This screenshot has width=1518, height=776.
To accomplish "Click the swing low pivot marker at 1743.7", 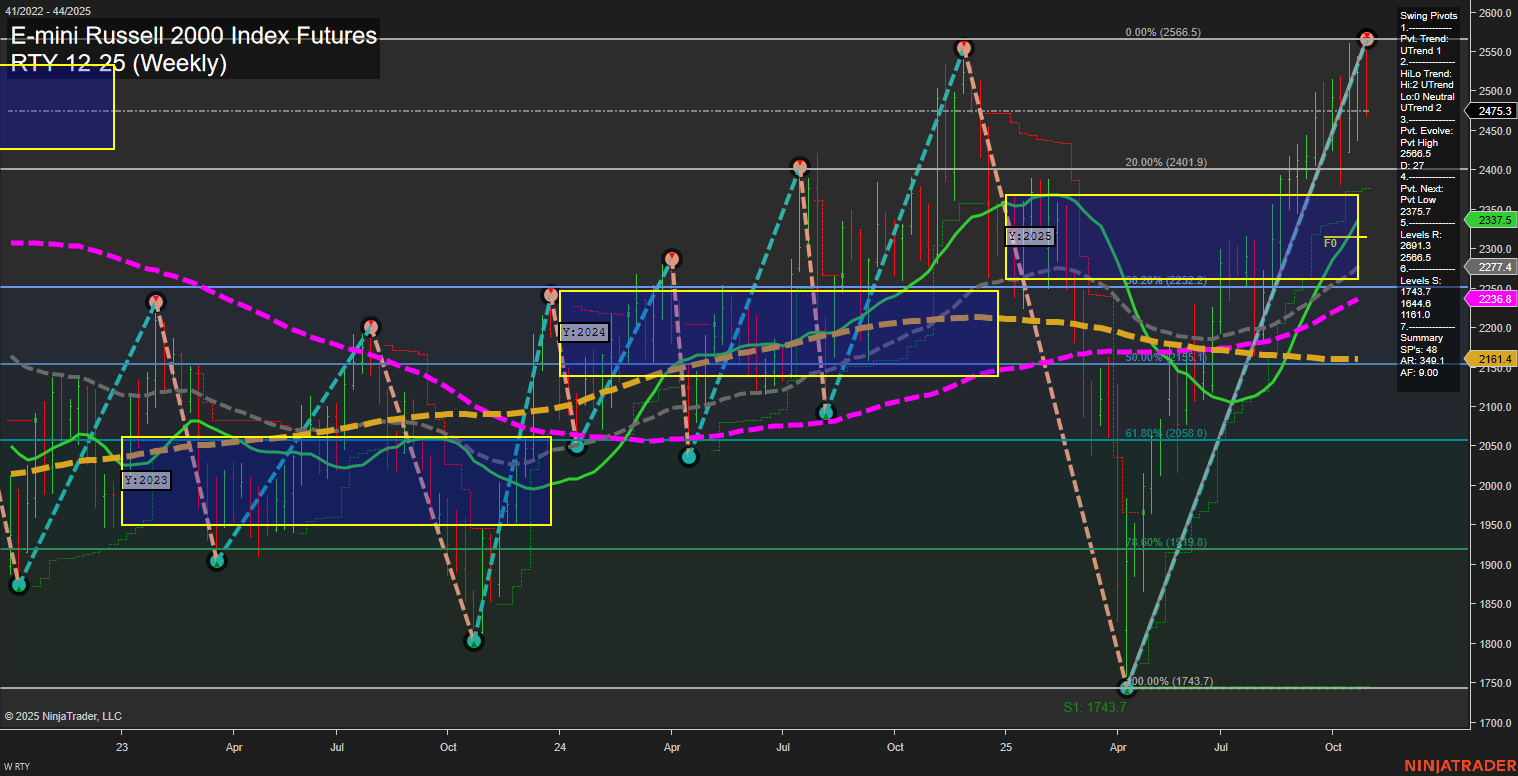I will pyautogui.click(x=1127, y=688).
